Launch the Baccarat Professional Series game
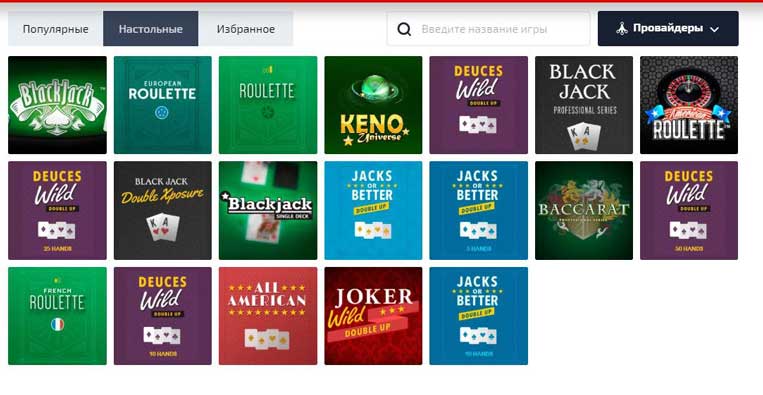This screenshot has width=763, height=395. click(x=584, y=211)
